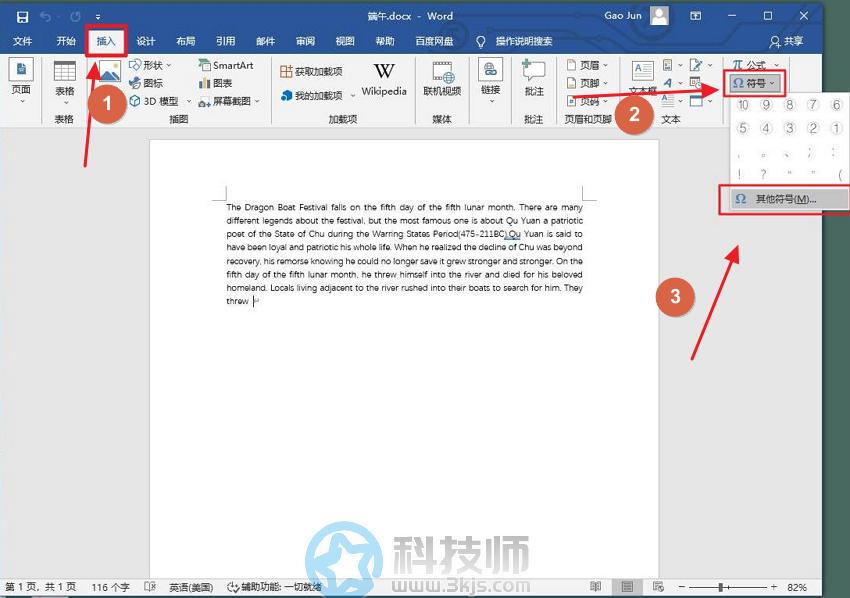Viewport: 850px width, 598px height.
Task: Click the 英语(美国) language indicator
Action: click(191, 587)
